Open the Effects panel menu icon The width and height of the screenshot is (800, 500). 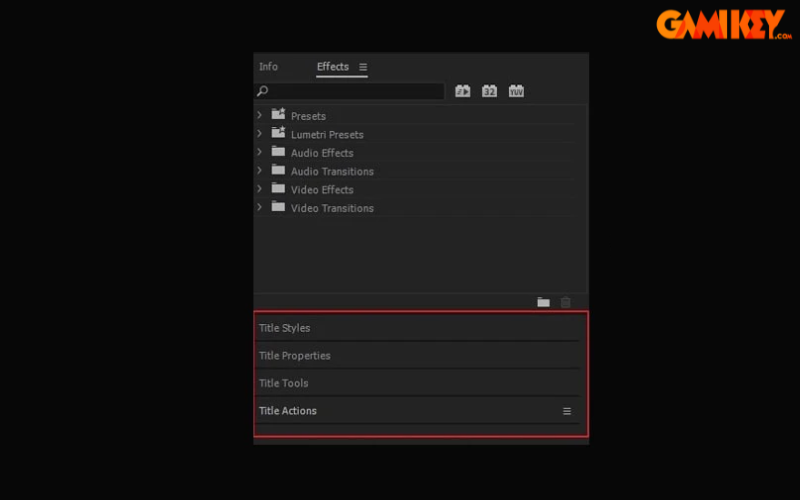(x=363, y=67)
